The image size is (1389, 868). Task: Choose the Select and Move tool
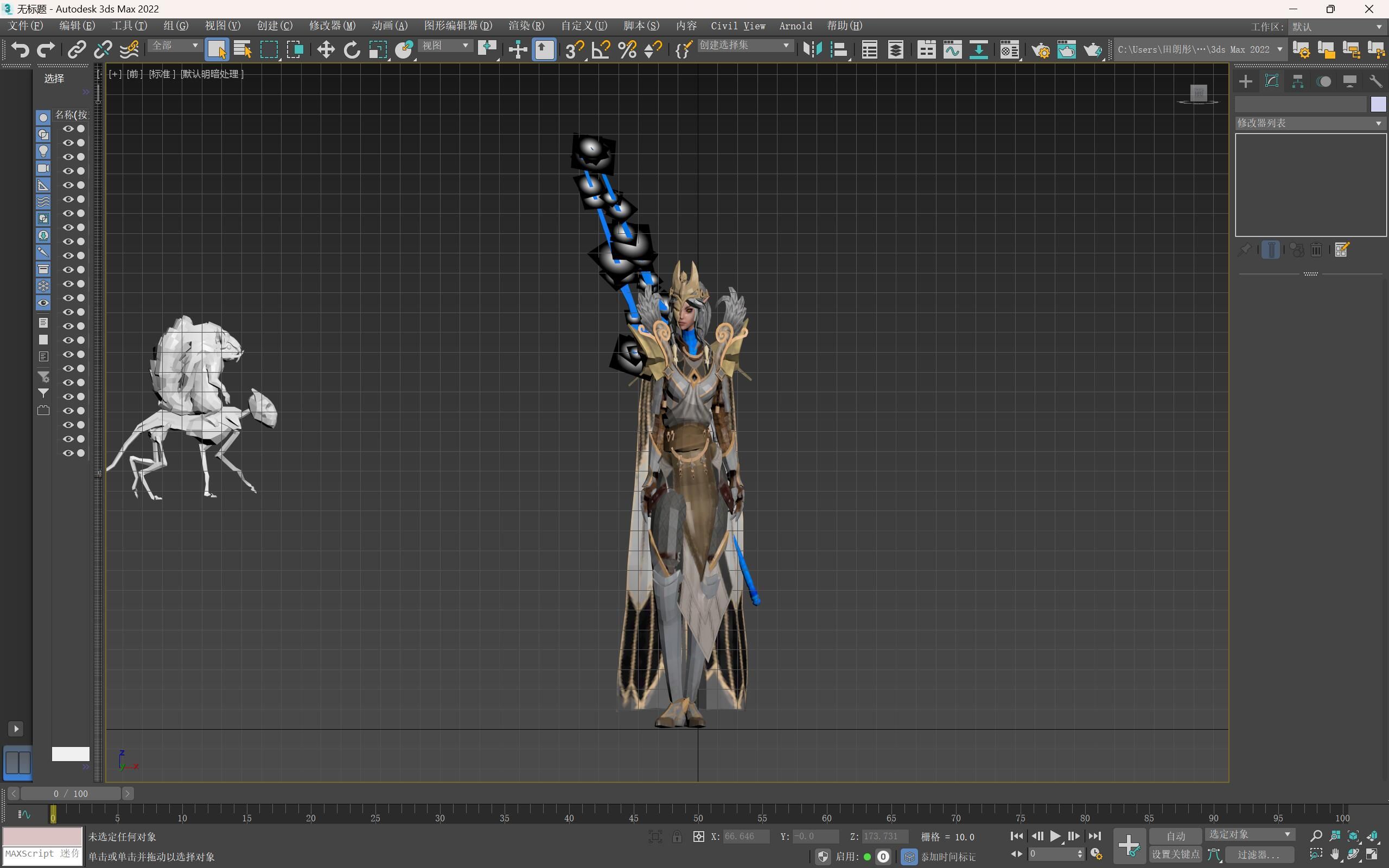tap(326, 50)
